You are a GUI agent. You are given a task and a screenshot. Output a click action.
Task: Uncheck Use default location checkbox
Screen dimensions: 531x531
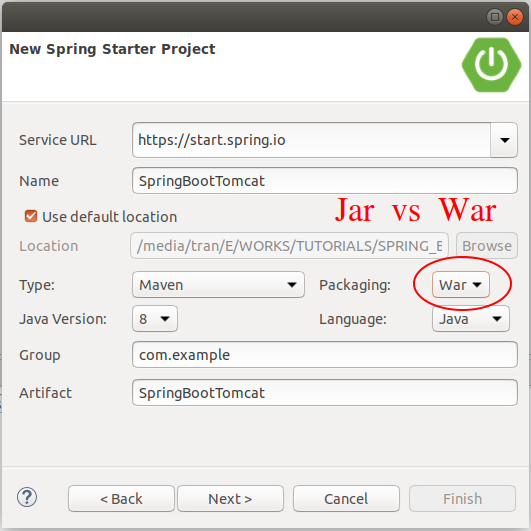pos(31,216)
